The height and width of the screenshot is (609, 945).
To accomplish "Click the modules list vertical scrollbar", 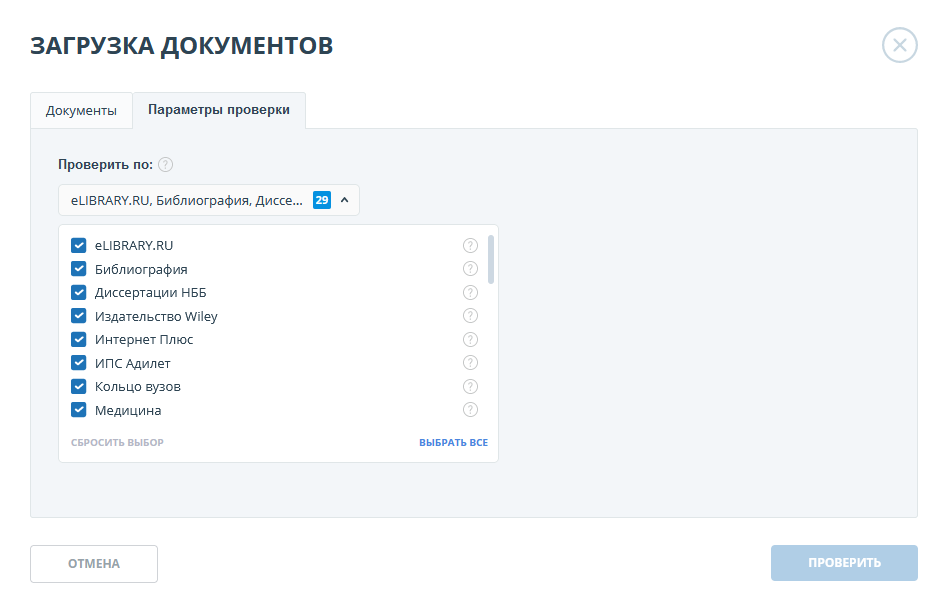I will (490, 260).
